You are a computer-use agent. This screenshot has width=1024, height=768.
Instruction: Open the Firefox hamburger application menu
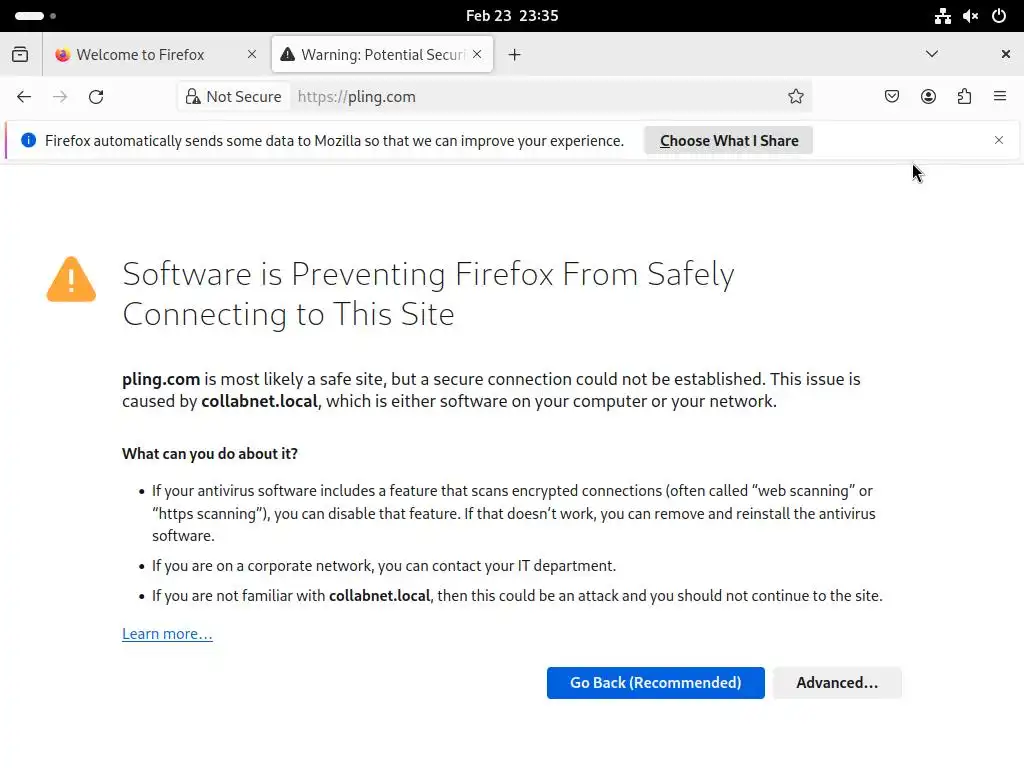[x=1000, y=97]
